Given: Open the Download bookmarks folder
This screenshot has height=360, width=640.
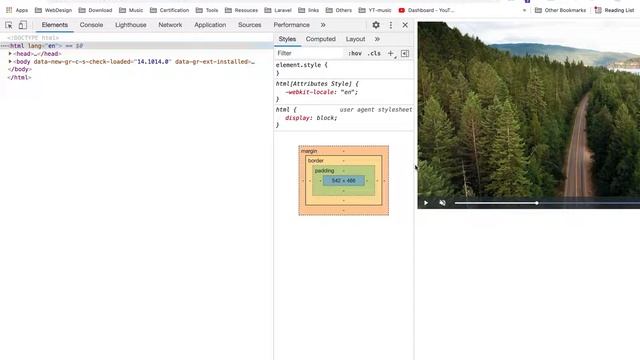Looking at the screenshot, I should [95, 10].
